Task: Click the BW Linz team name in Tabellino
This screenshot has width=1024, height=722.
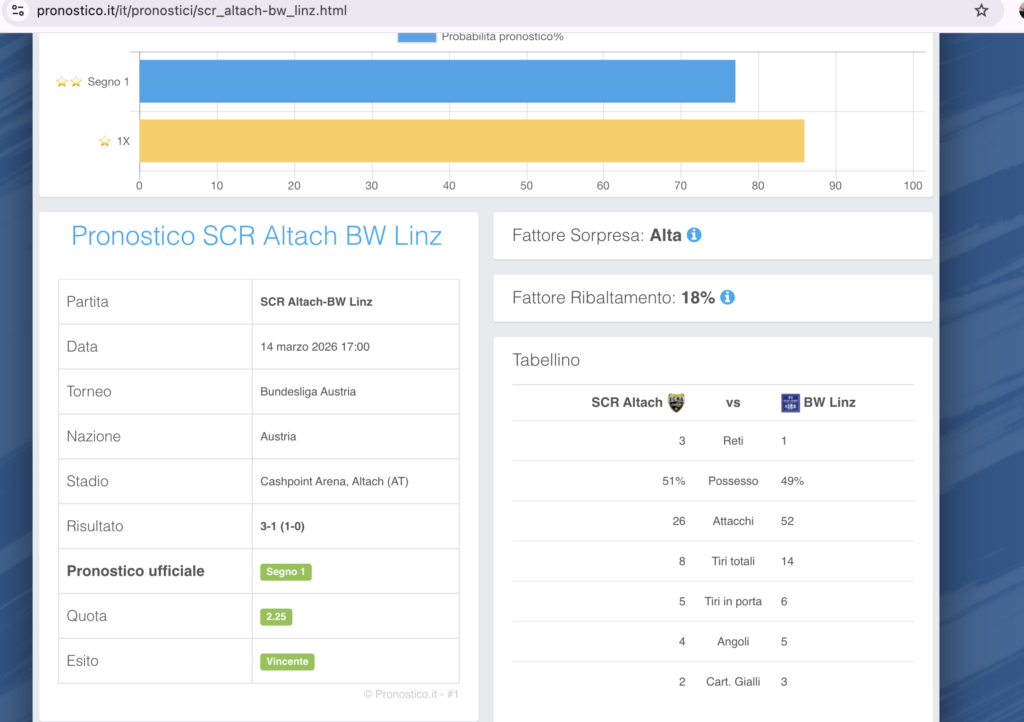Action: [830, 402]
